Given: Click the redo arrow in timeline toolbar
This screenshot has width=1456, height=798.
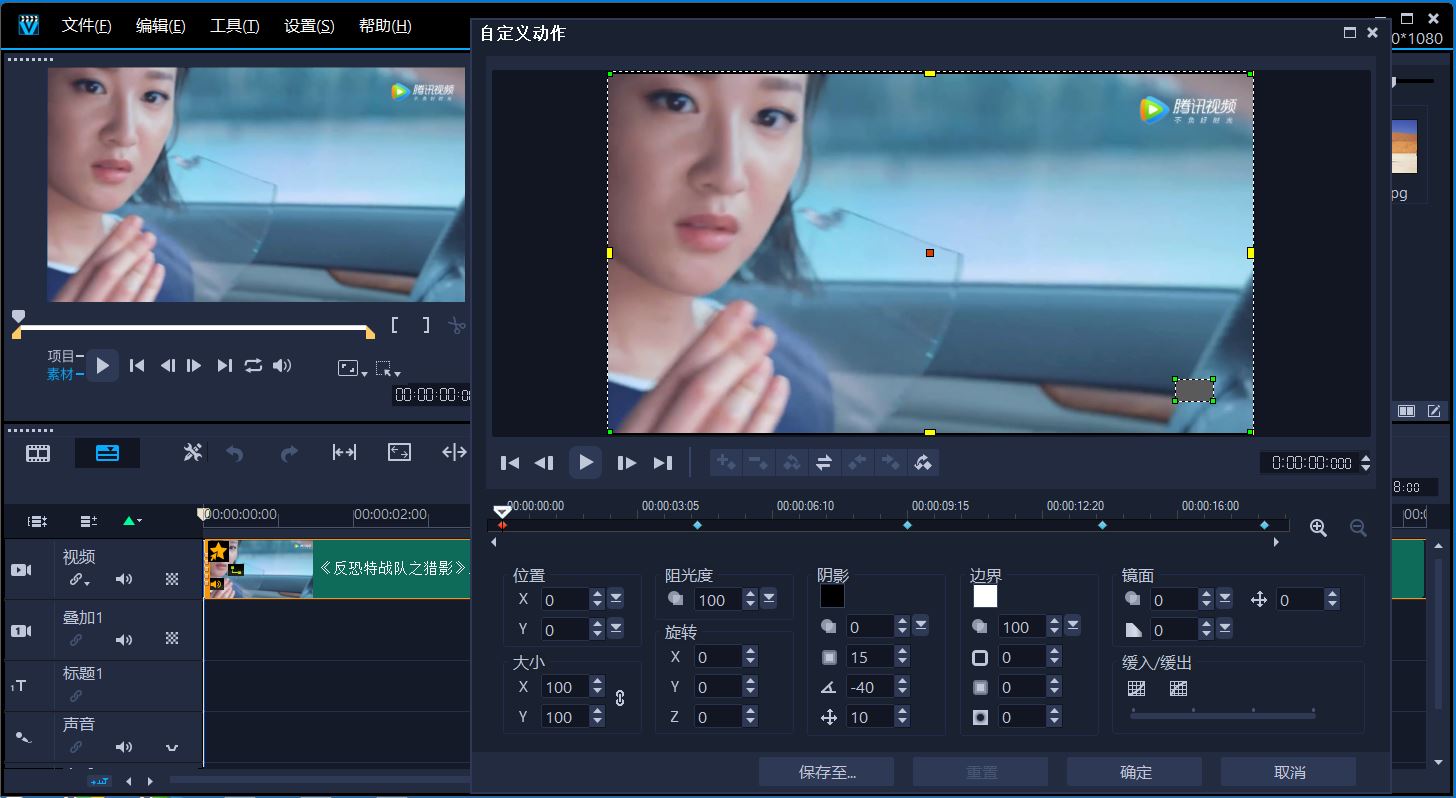Looking at the screenshot, I should click(289, 454).
